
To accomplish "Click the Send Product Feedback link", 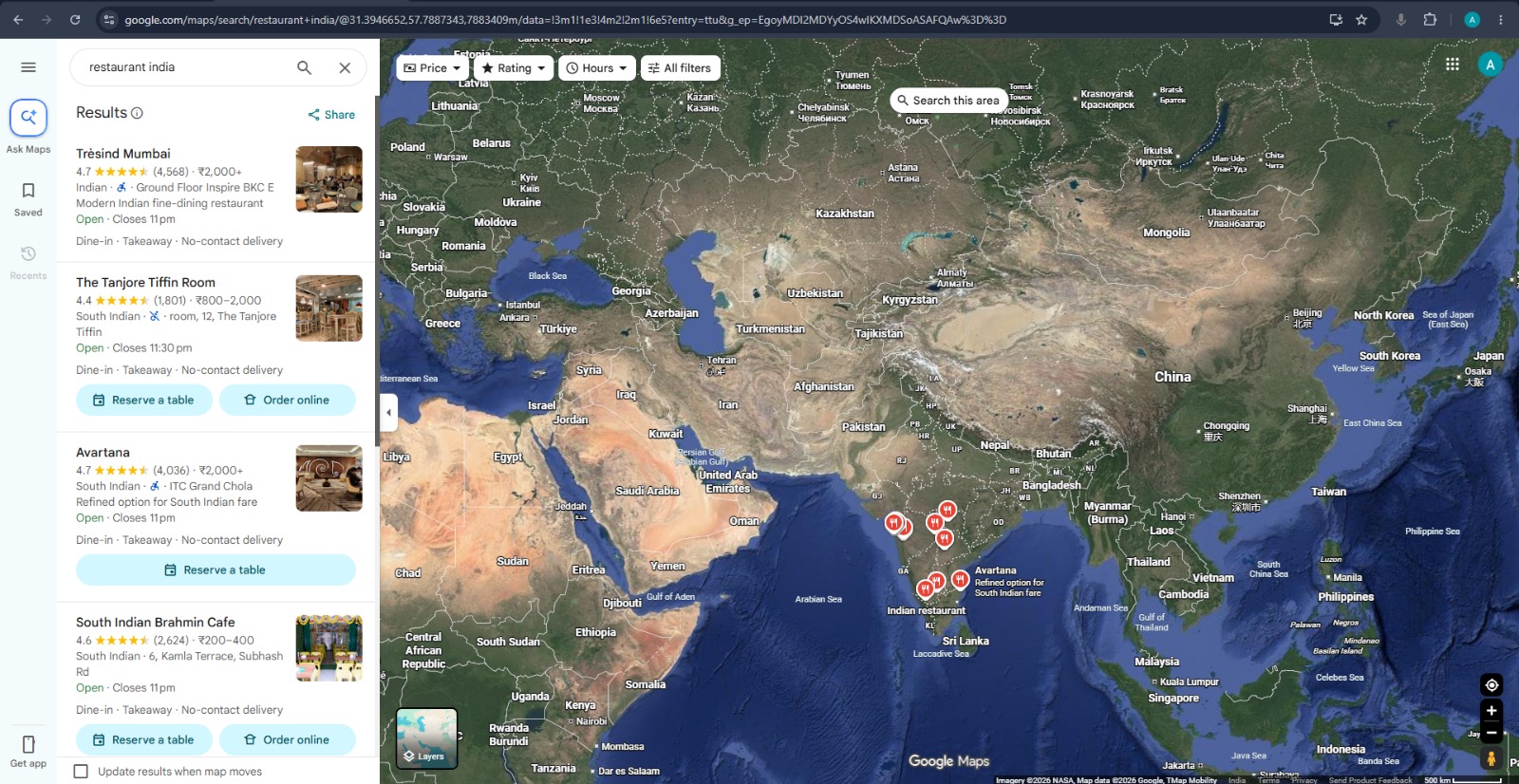I will (x=1371, y=780).
